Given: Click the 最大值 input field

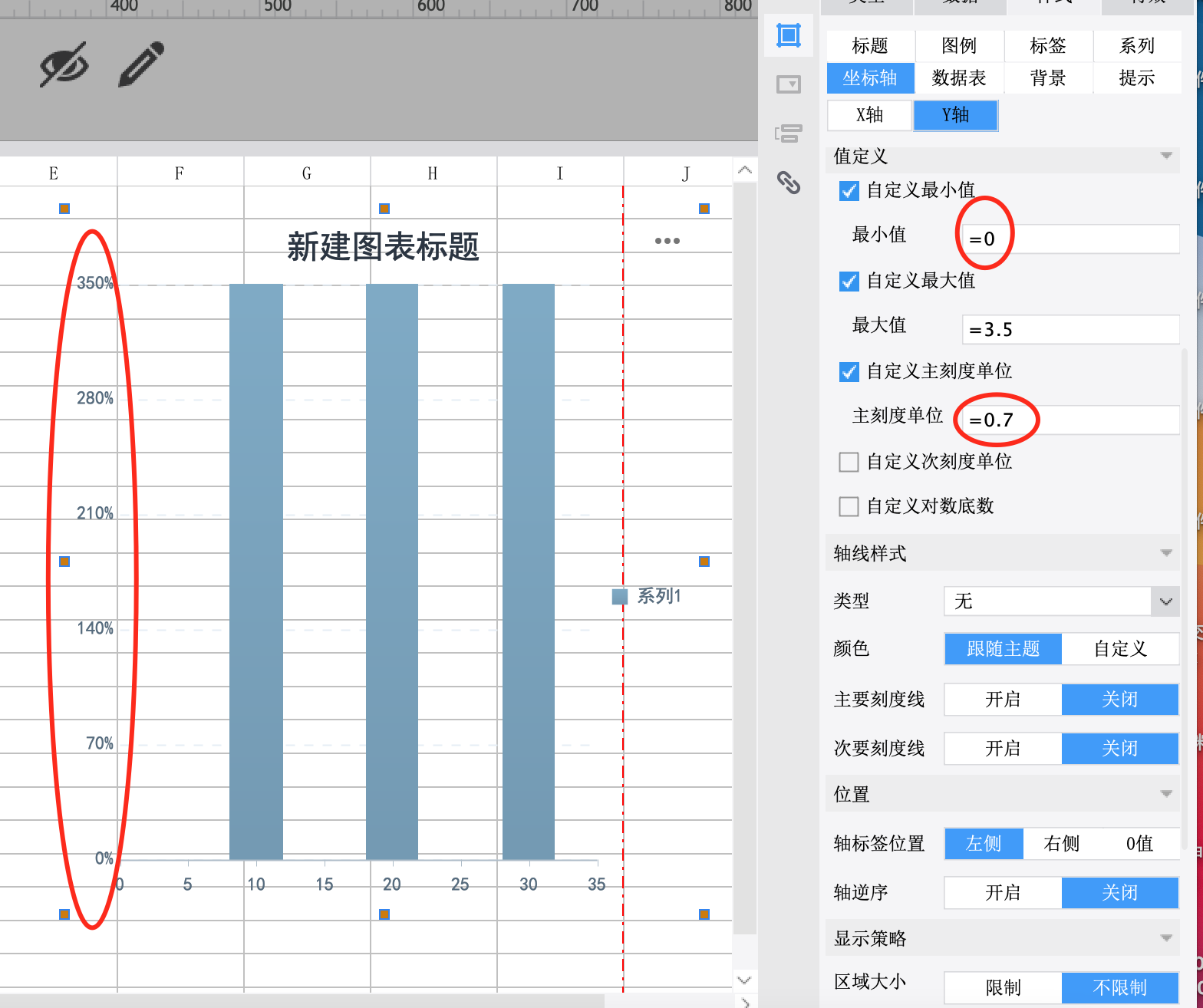Looking at the screenshot, I should pos(1070,330).
